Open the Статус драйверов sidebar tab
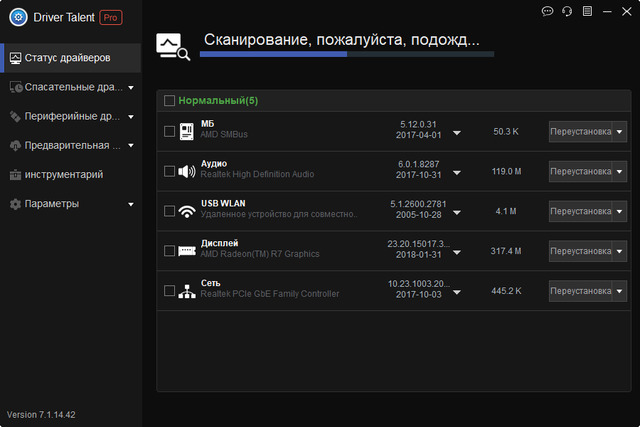Screen dimensions: 640x427 [70, 58]
